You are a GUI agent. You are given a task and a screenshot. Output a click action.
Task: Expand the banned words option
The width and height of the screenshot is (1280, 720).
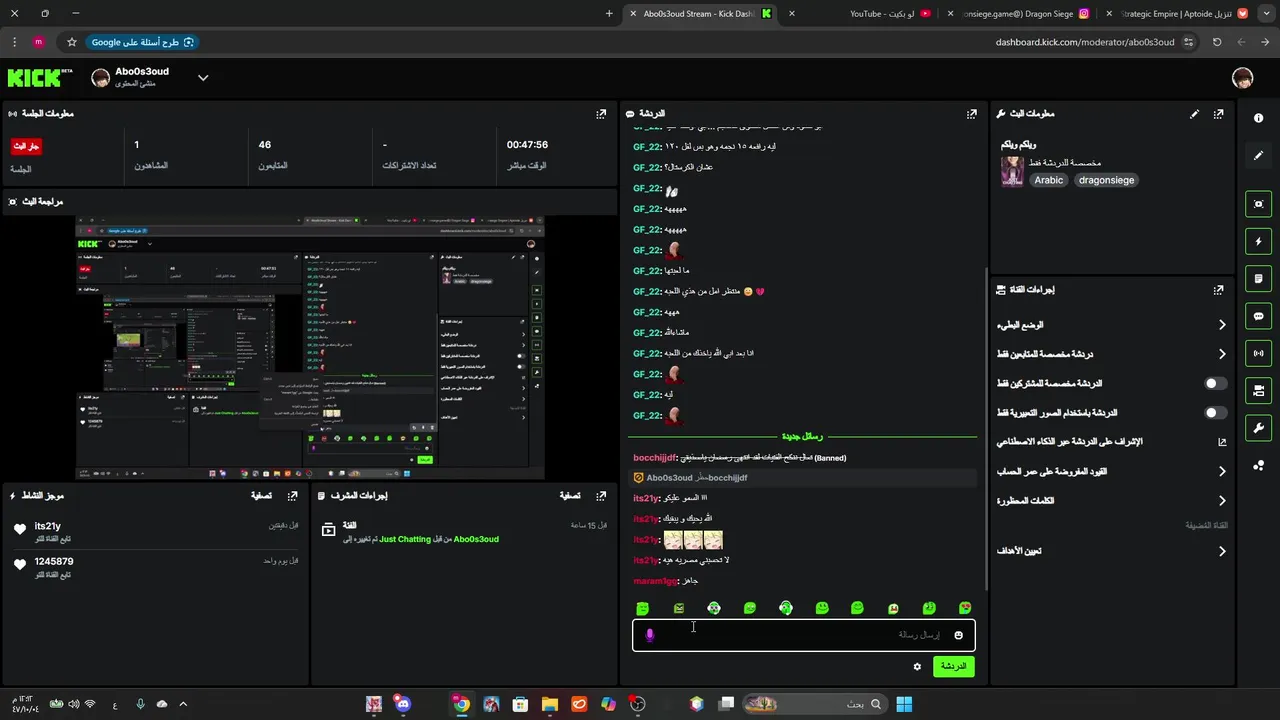coord(1110,501)
